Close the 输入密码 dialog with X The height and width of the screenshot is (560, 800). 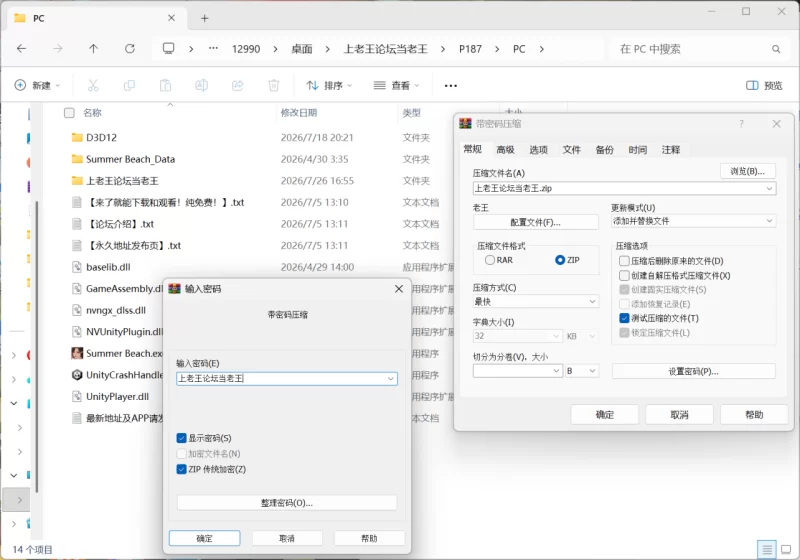[x=399, y=289]
